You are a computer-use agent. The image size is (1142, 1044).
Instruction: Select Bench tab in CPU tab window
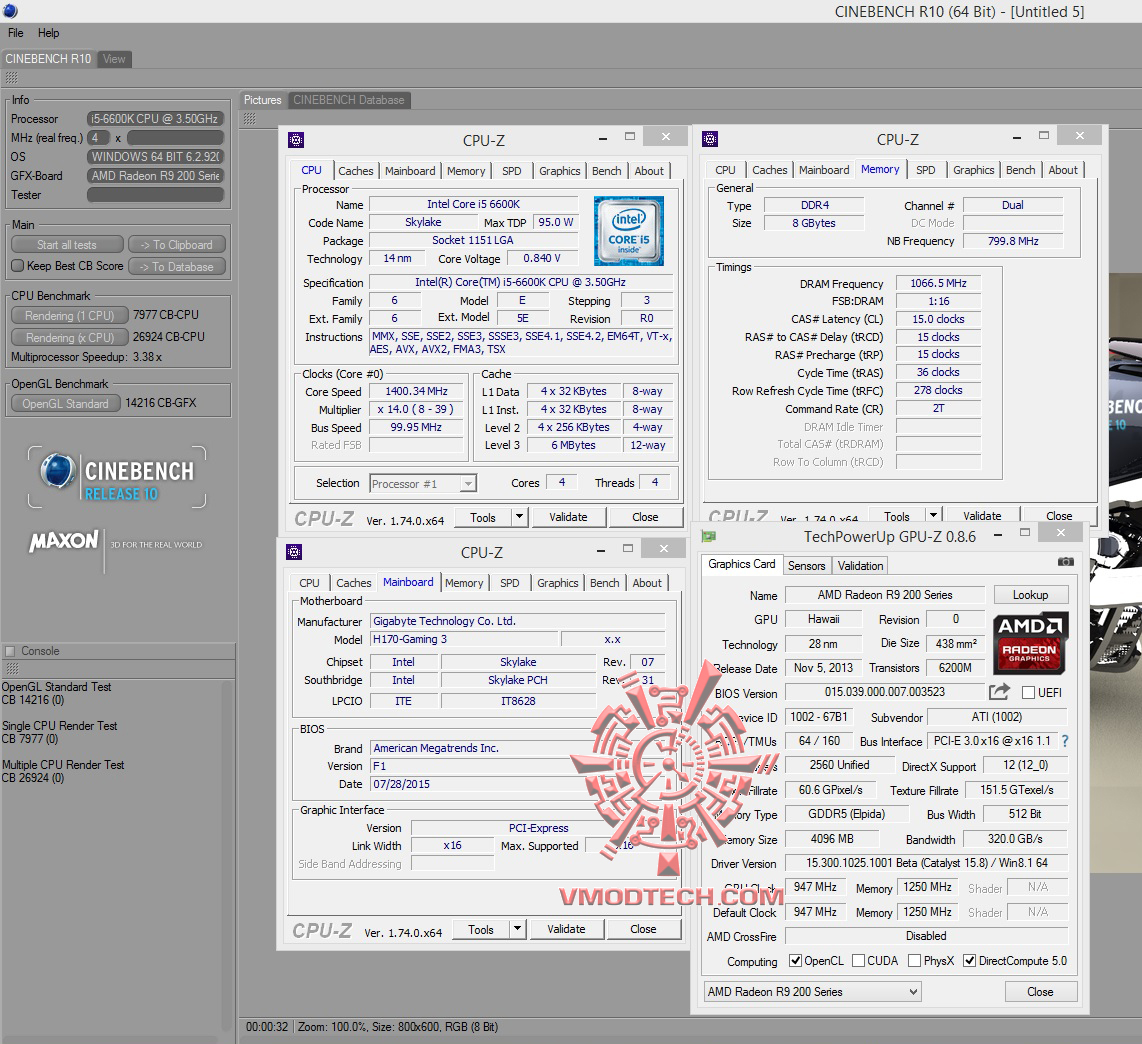point(606,170)
